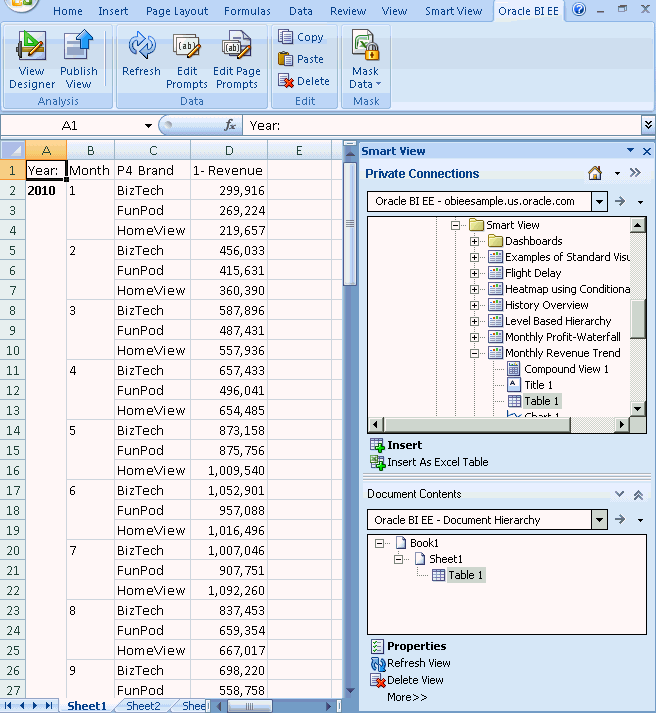Switch to Insert ribbon tab

click(113, 11)
